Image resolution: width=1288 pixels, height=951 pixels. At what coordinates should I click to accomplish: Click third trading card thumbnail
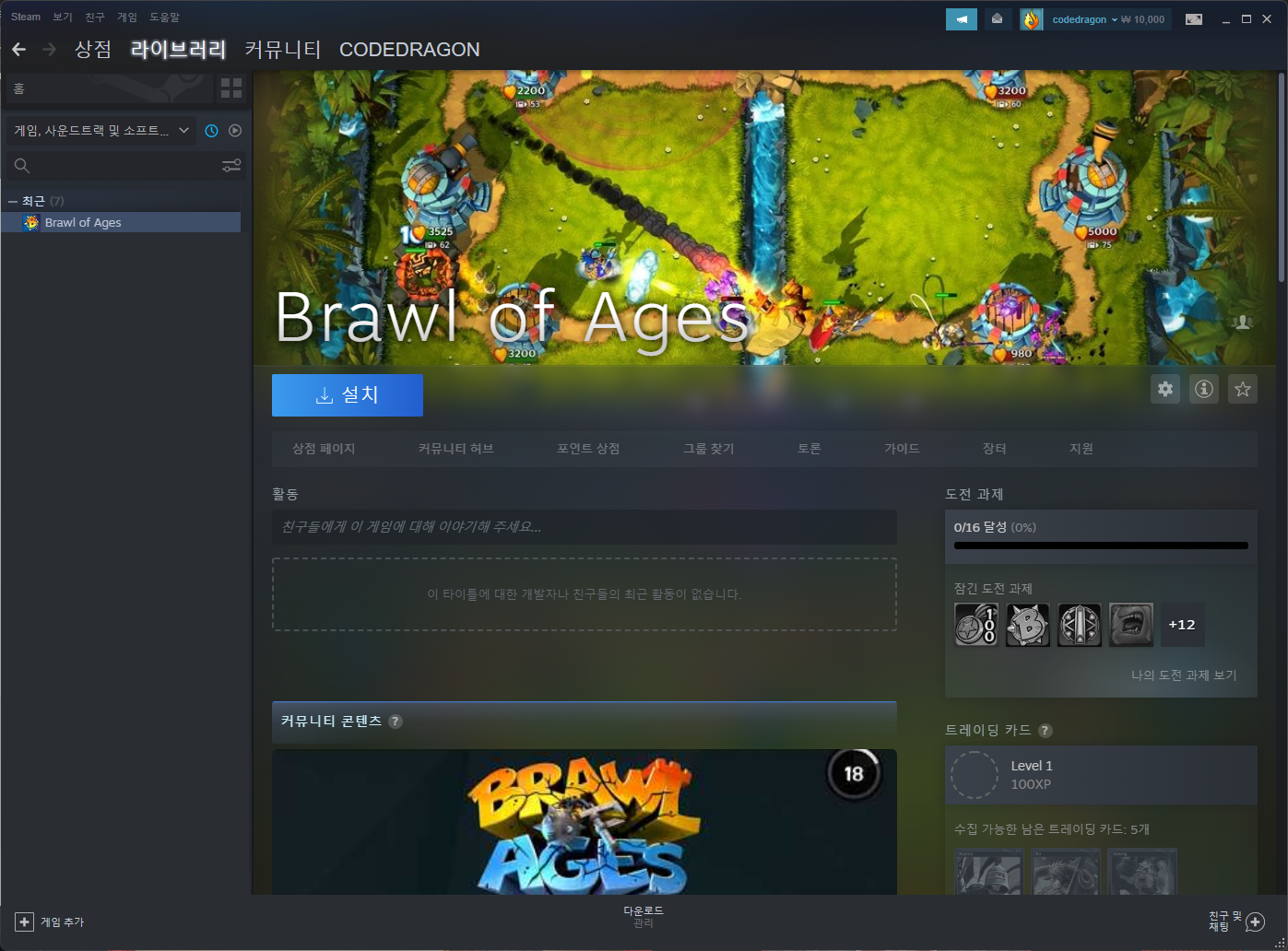tap(1142, 871)
